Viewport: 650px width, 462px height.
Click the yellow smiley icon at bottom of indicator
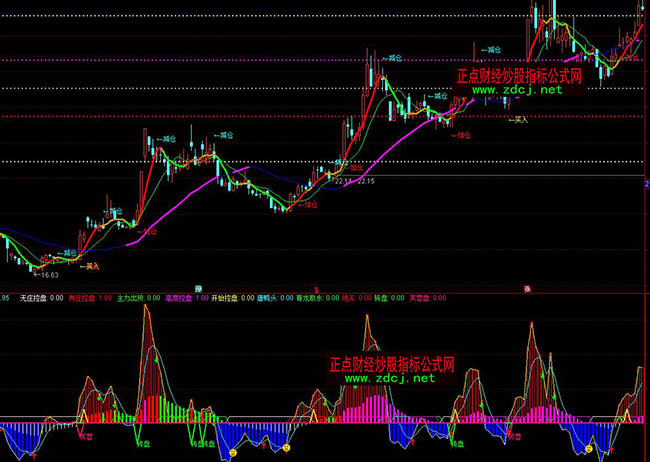click(x=233, y=452)
